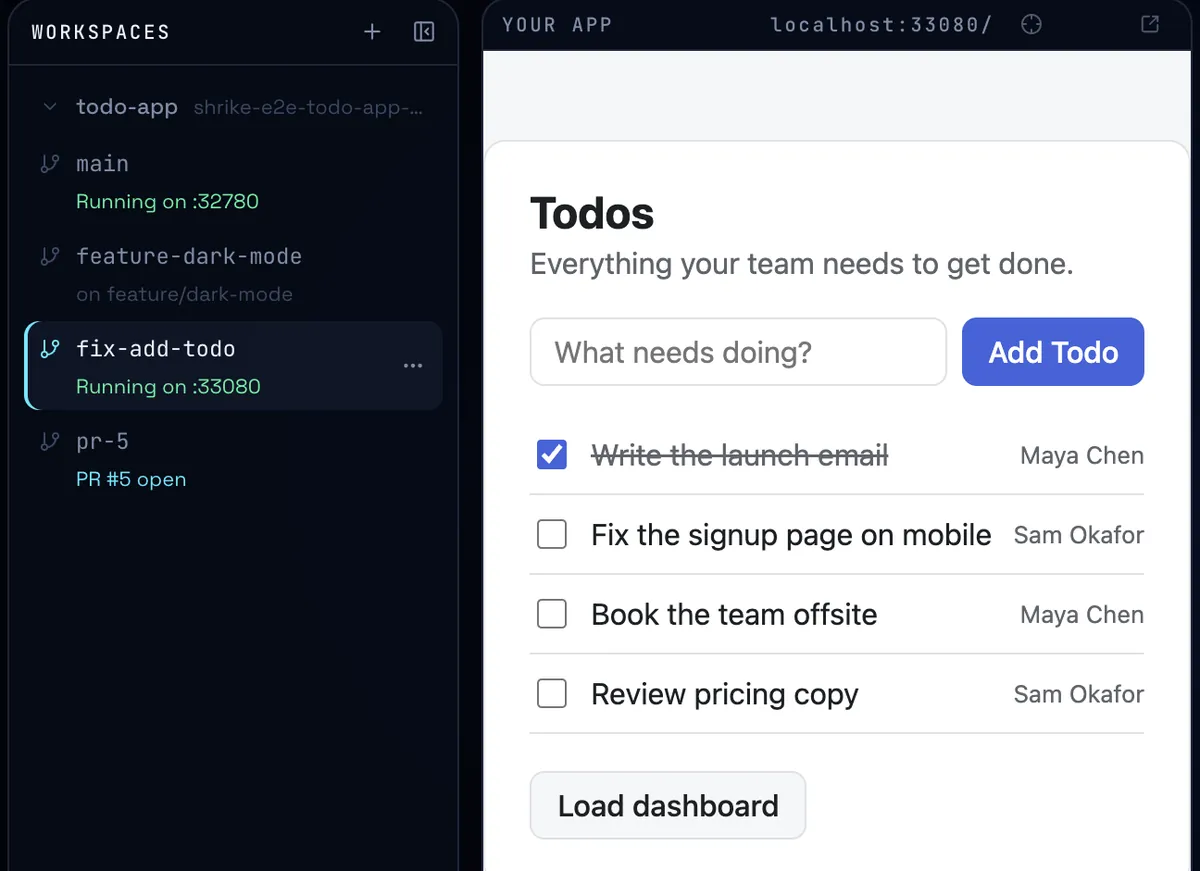Click the branch icon beside fix-add-todo

click(x=49, y=349)
